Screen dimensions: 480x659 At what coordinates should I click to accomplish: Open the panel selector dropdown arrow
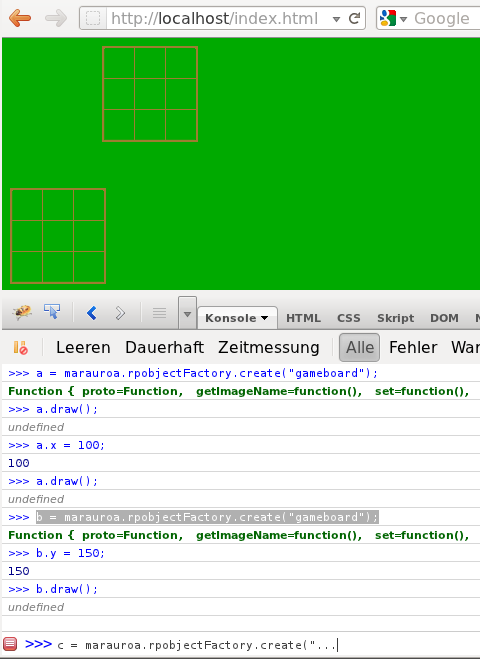[187, 313]
